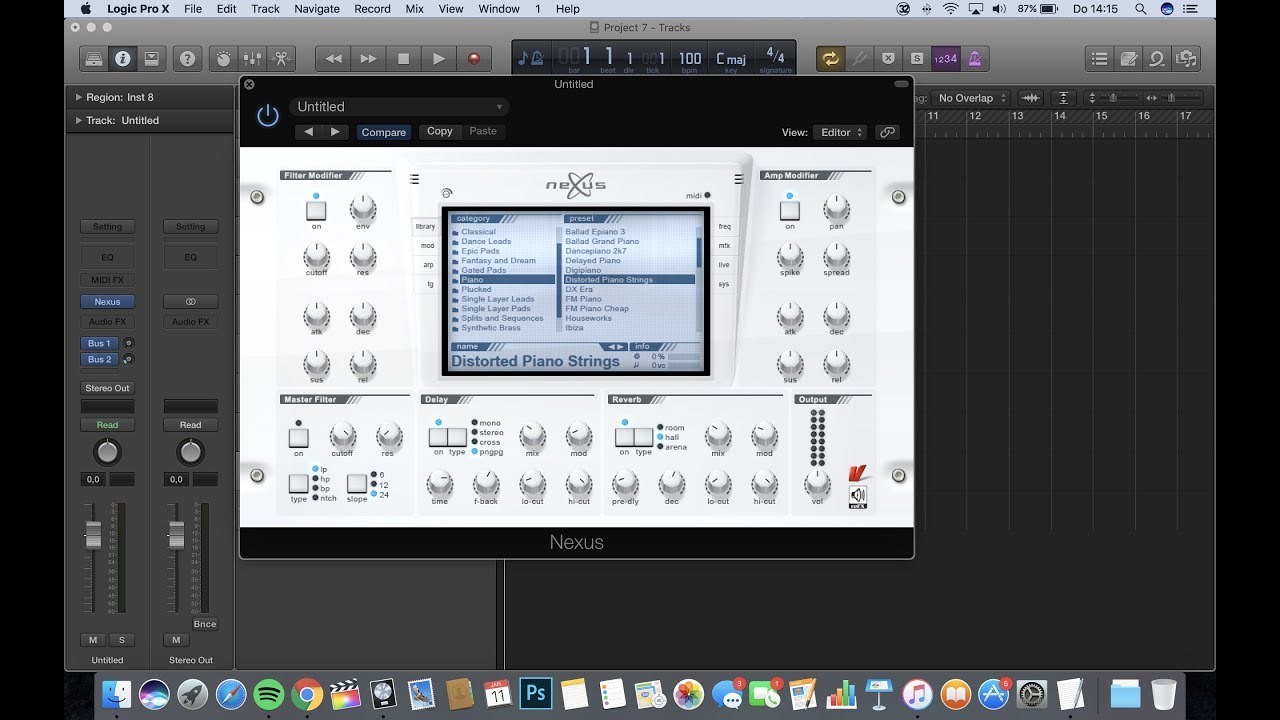Open the Track menu
Screen dimensions: 1280x720
click(x=265, y=9)
